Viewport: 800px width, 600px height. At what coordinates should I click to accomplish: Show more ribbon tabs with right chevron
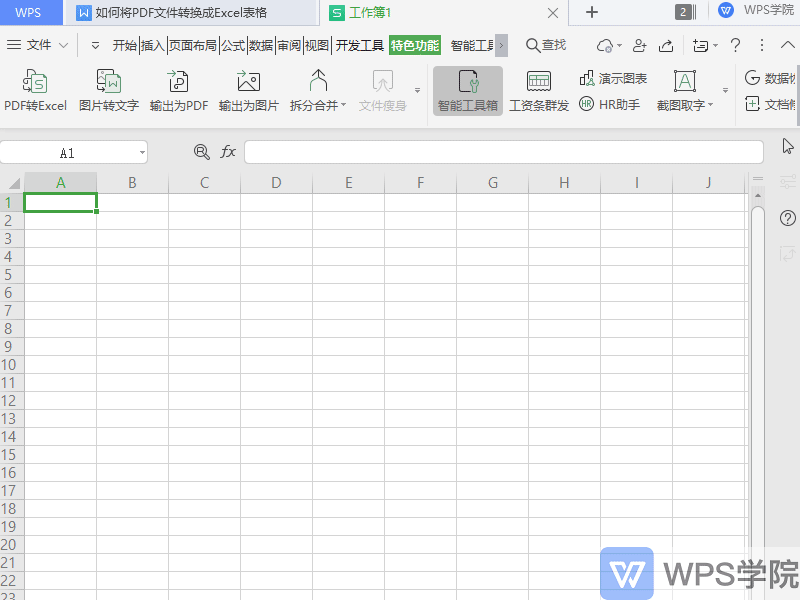[502, 45]
